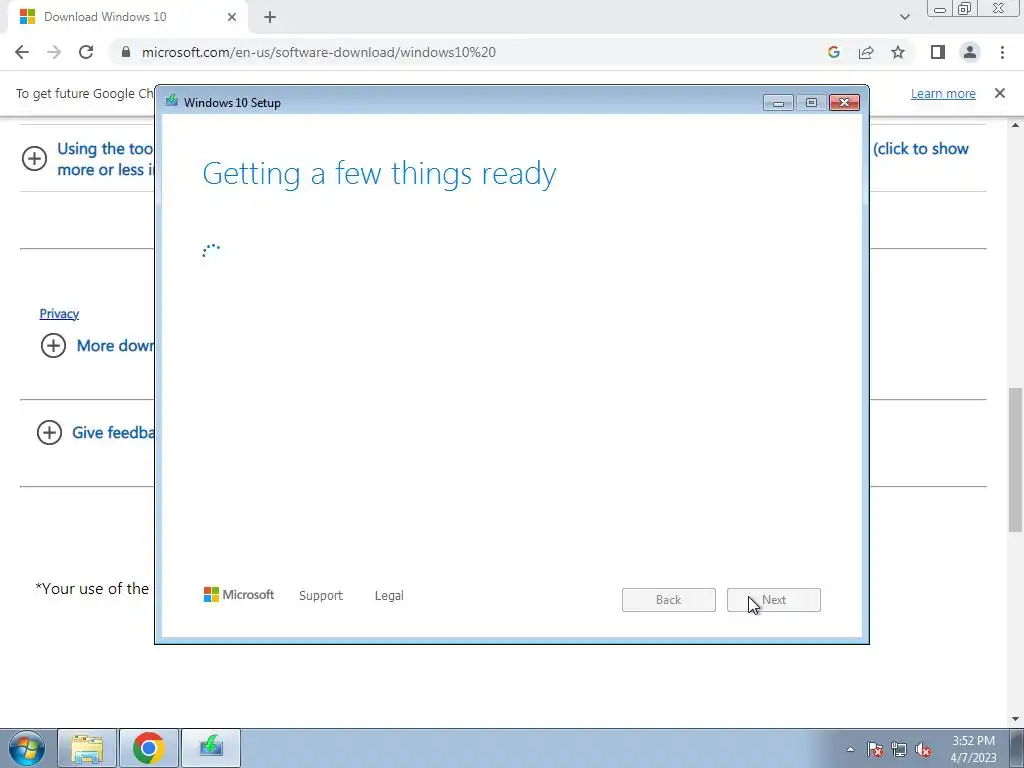Share this page using the share icon
This screenshot has height=768, width=1024.
coord(866,52)
